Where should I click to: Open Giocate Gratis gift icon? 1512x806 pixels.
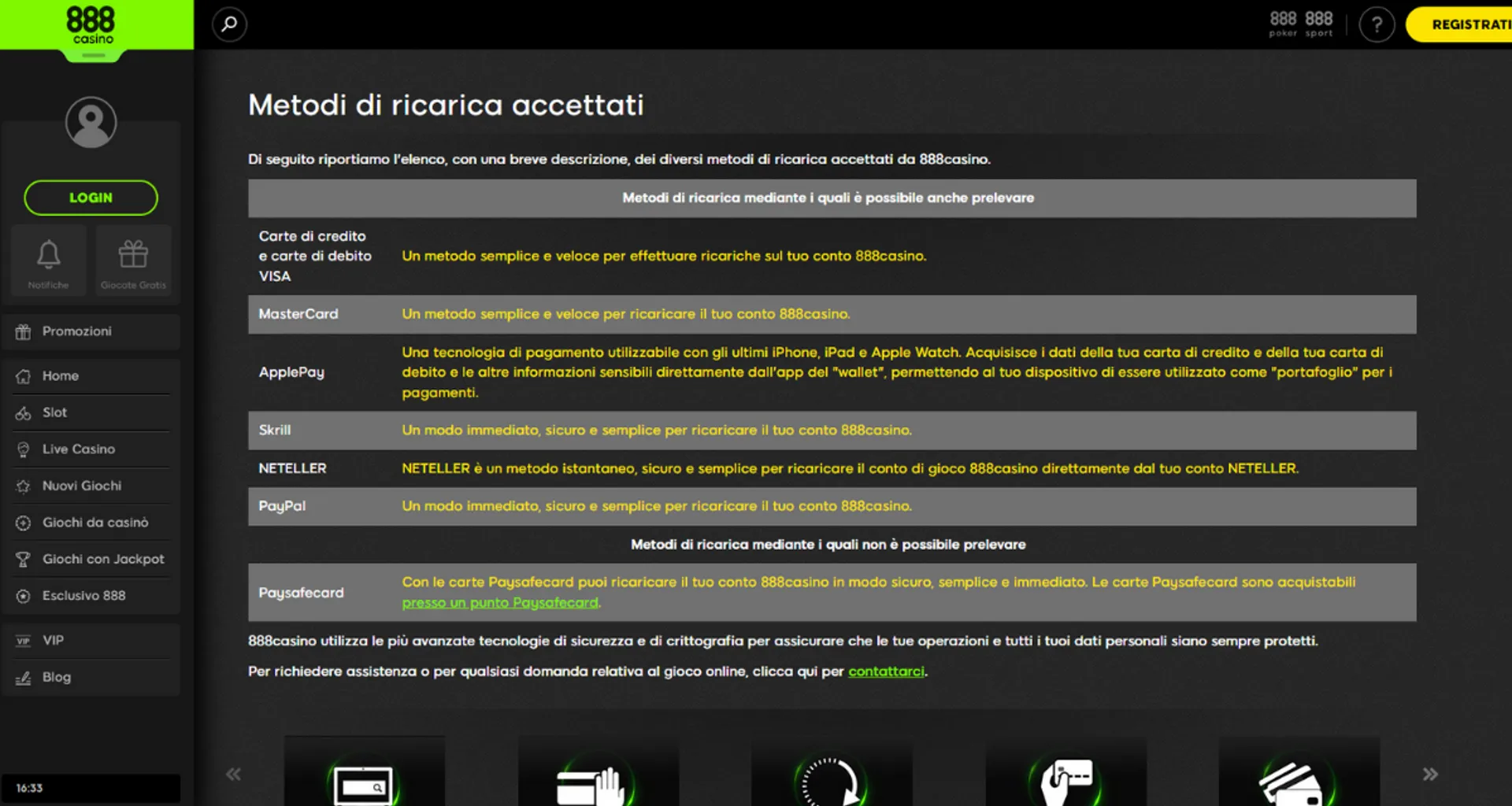[133, 261]
